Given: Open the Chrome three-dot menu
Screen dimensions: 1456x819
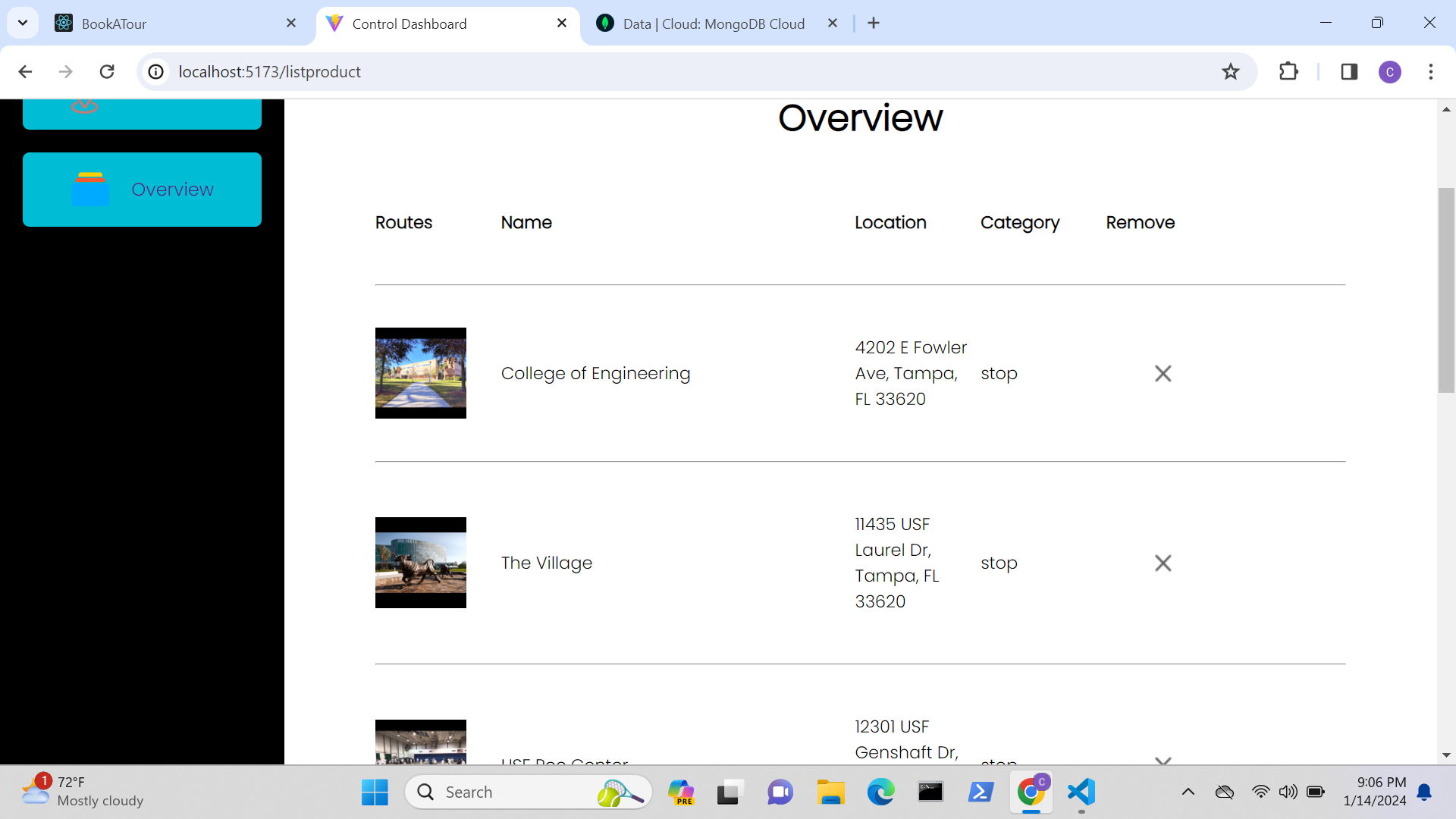Looking at the screenshot, I should click(1430, 71).
